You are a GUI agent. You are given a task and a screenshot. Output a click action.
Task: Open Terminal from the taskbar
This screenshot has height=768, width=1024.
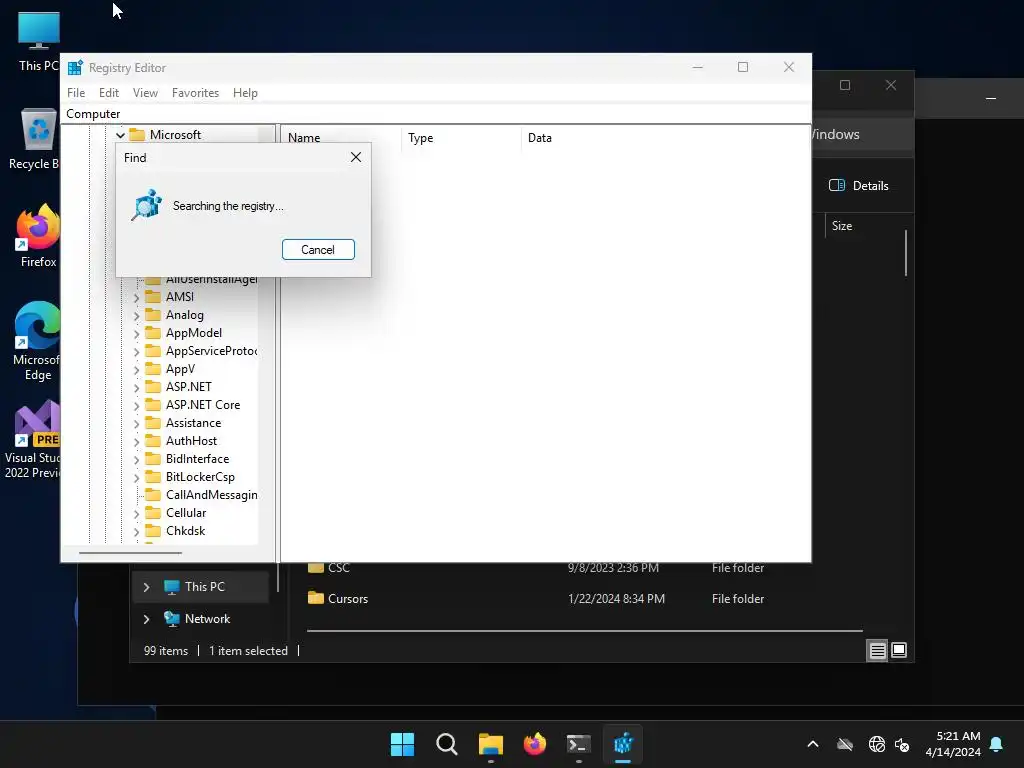(x=579, y=744)
